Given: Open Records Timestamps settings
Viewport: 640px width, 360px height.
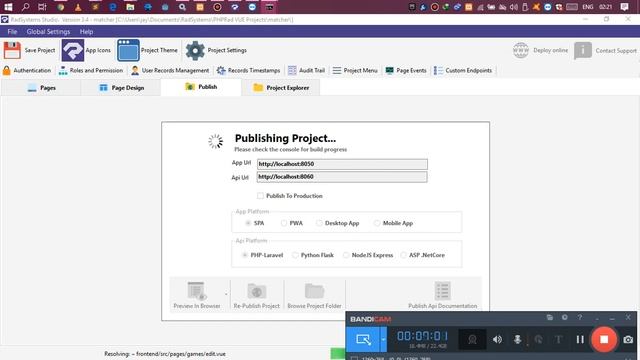Looking at the screenshot, I should pos(248,70).
